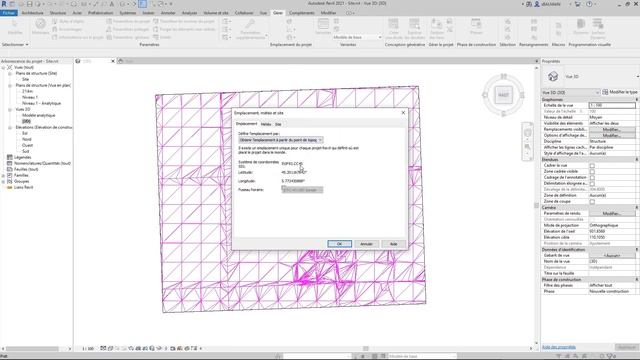Toggle the Zone cadrée visible checkbox
The width and height of the screenshot is (640, 360).
pos(592,171)
